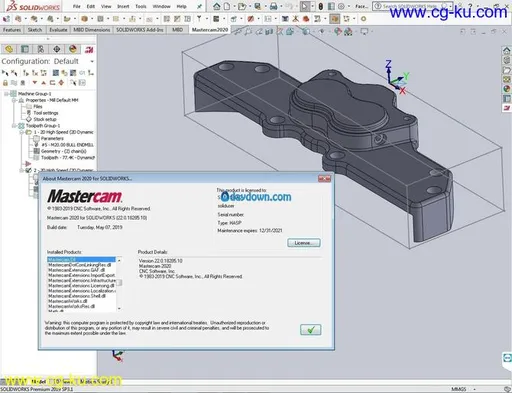Click the first icon on the Mastercam2020 toolbar
This screenshot has width=512, height=393.
pos(6,19)
